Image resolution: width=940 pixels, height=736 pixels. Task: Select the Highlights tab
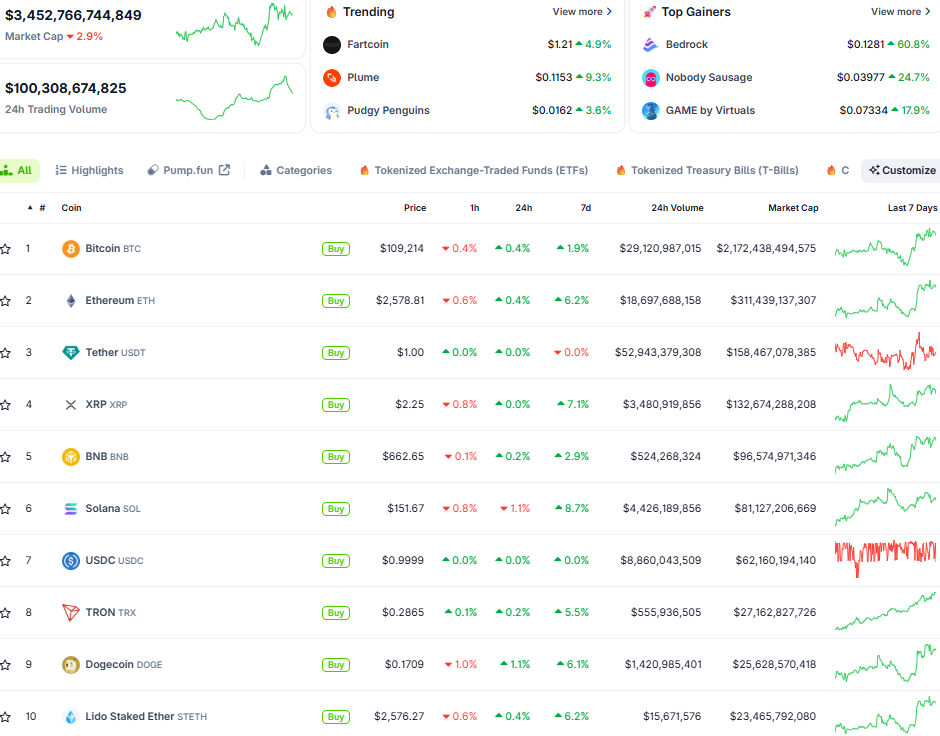coord(89,171)
